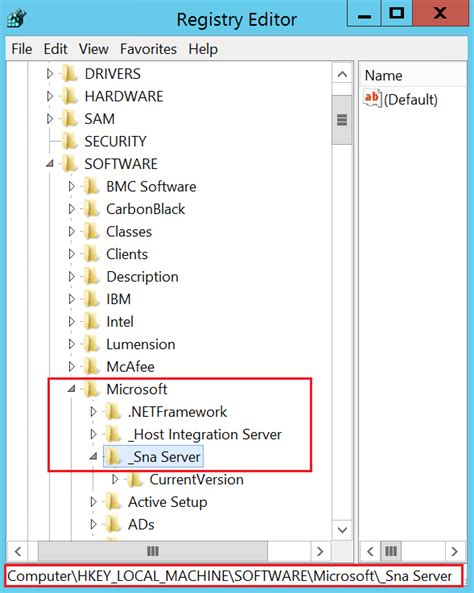Click the Registry Editor app icon in title bar

pos(17,19)
